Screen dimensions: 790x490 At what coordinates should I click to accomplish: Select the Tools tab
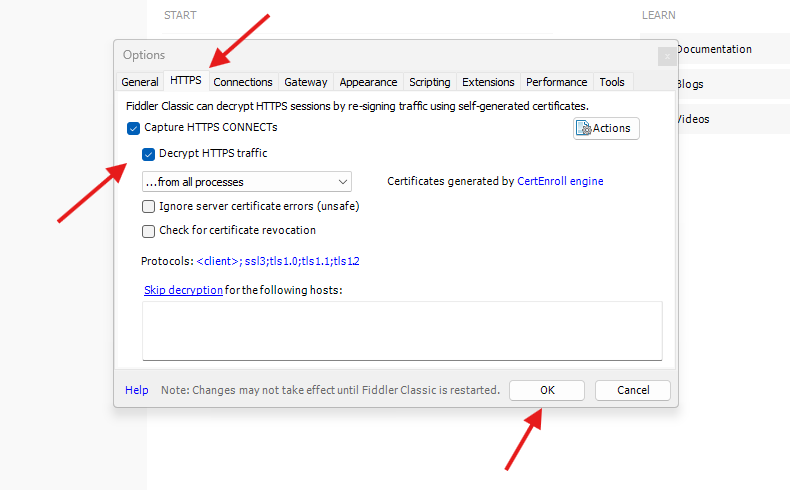(612, 82)
